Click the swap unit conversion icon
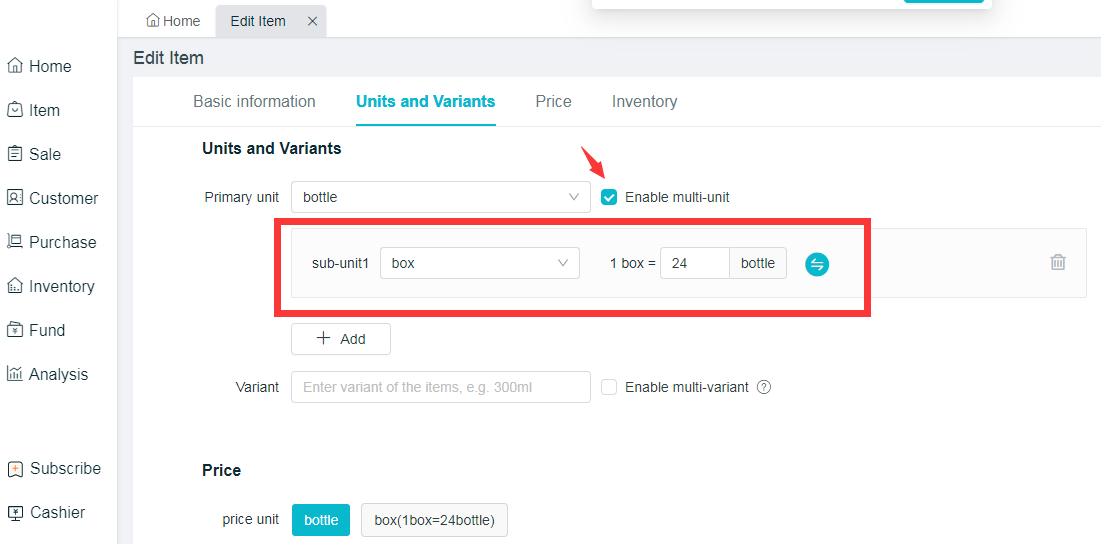 tap(817, 264)
